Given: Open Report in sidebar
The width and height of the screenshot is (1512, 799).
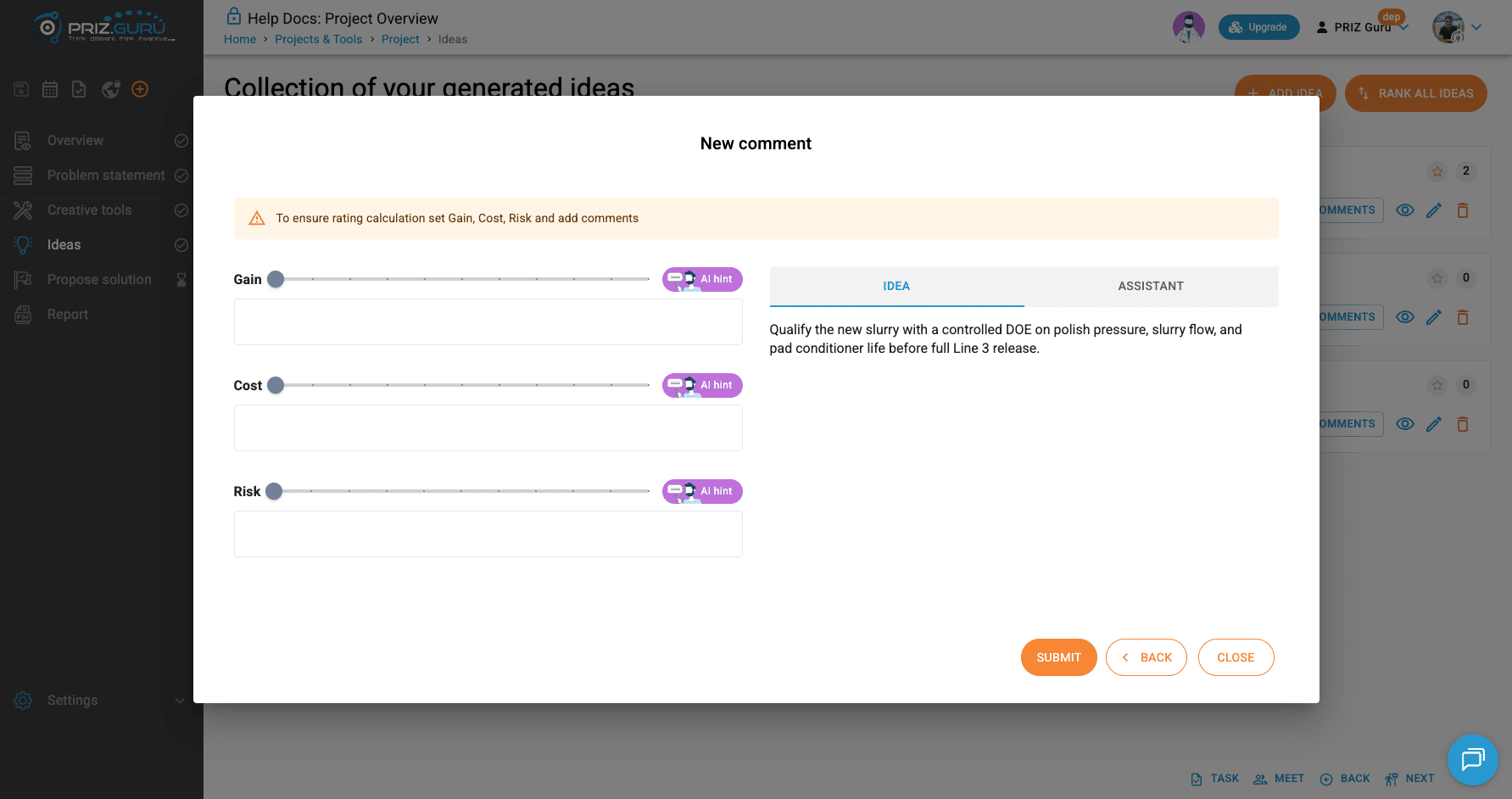Looking at the screenshot, I should (x=68, y=315).
